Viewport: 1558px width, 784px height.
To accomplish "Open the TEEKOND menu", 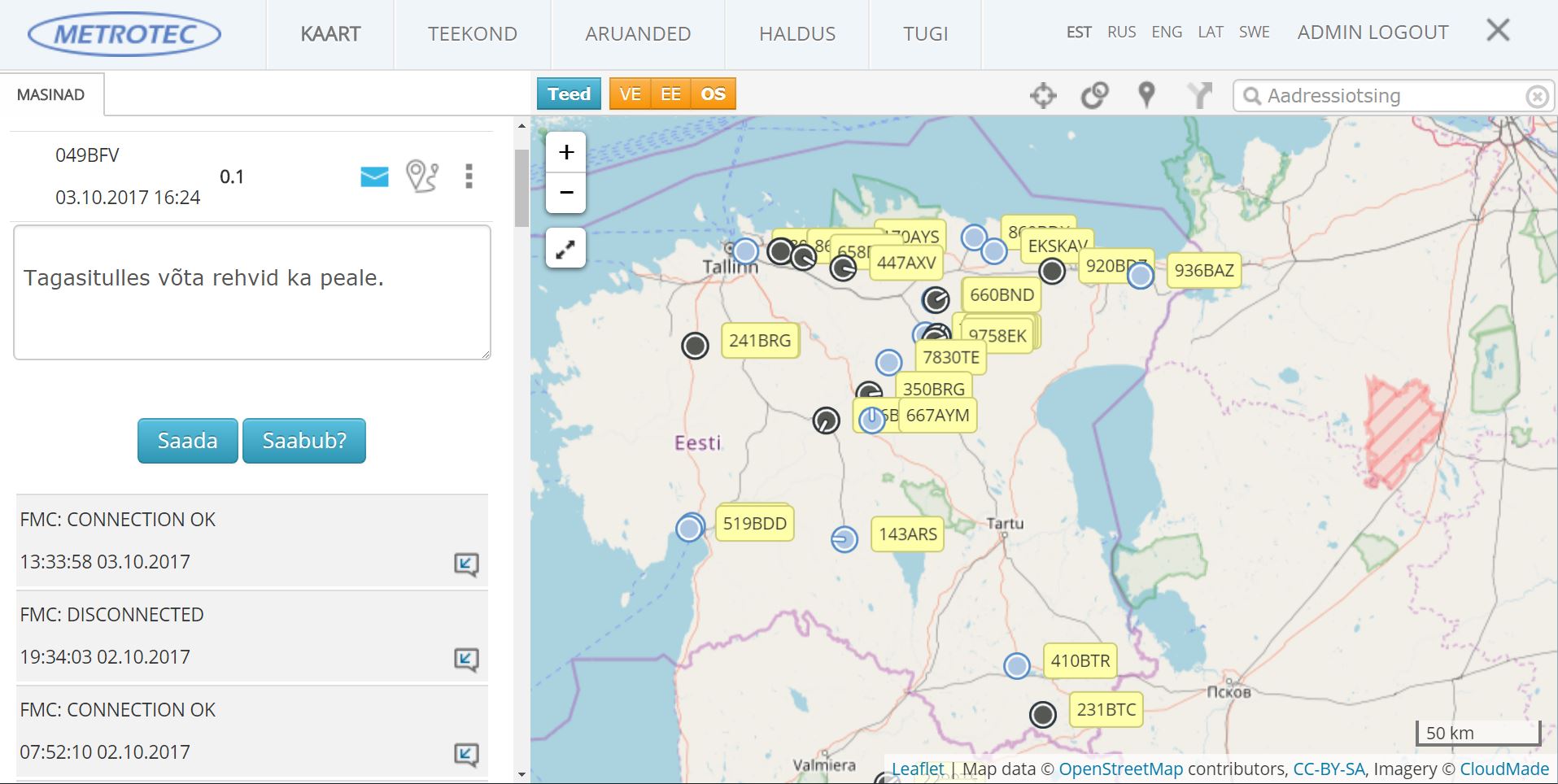I will point(473,34).
